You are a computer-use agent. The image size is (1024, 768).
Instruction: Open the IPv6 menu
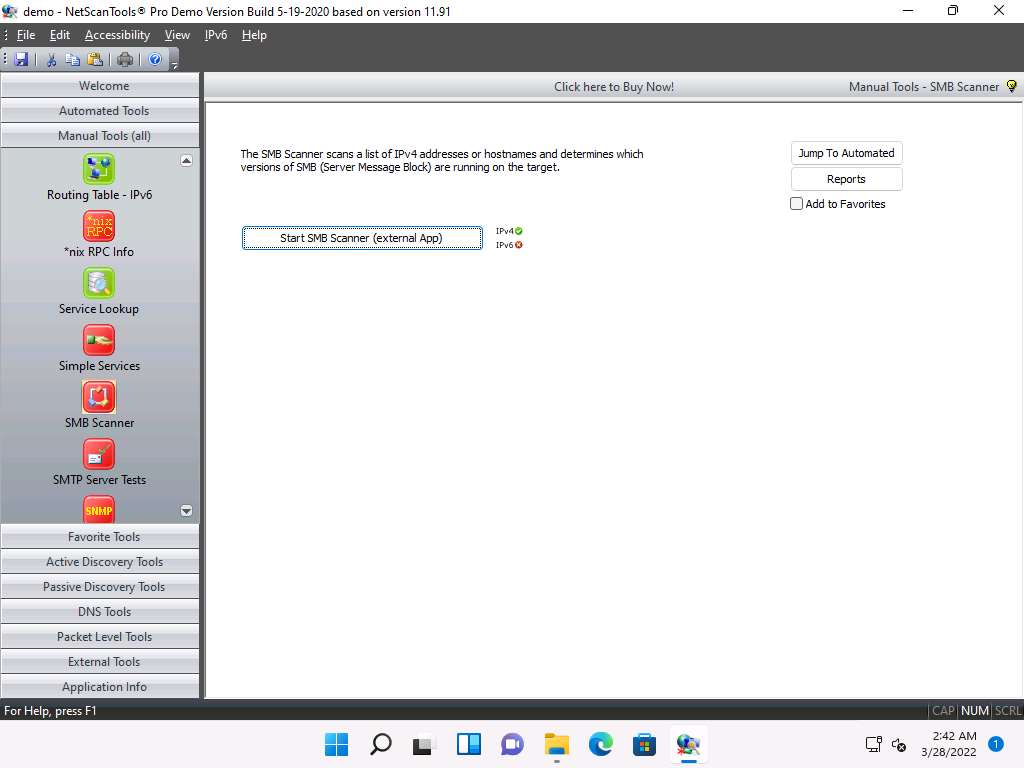click(x=215, y=35)
